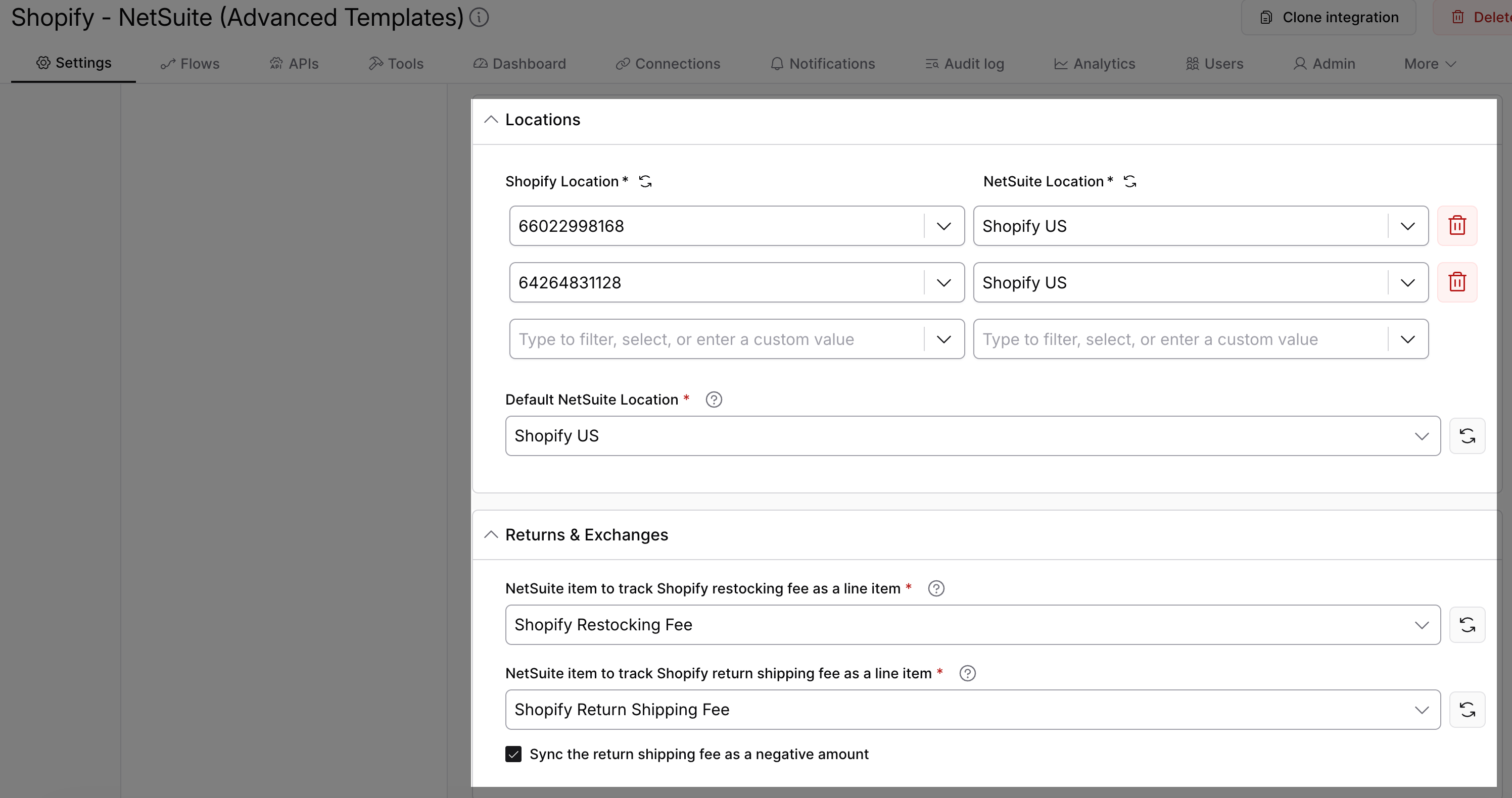View the Dashboard tab

coord(519,64)
